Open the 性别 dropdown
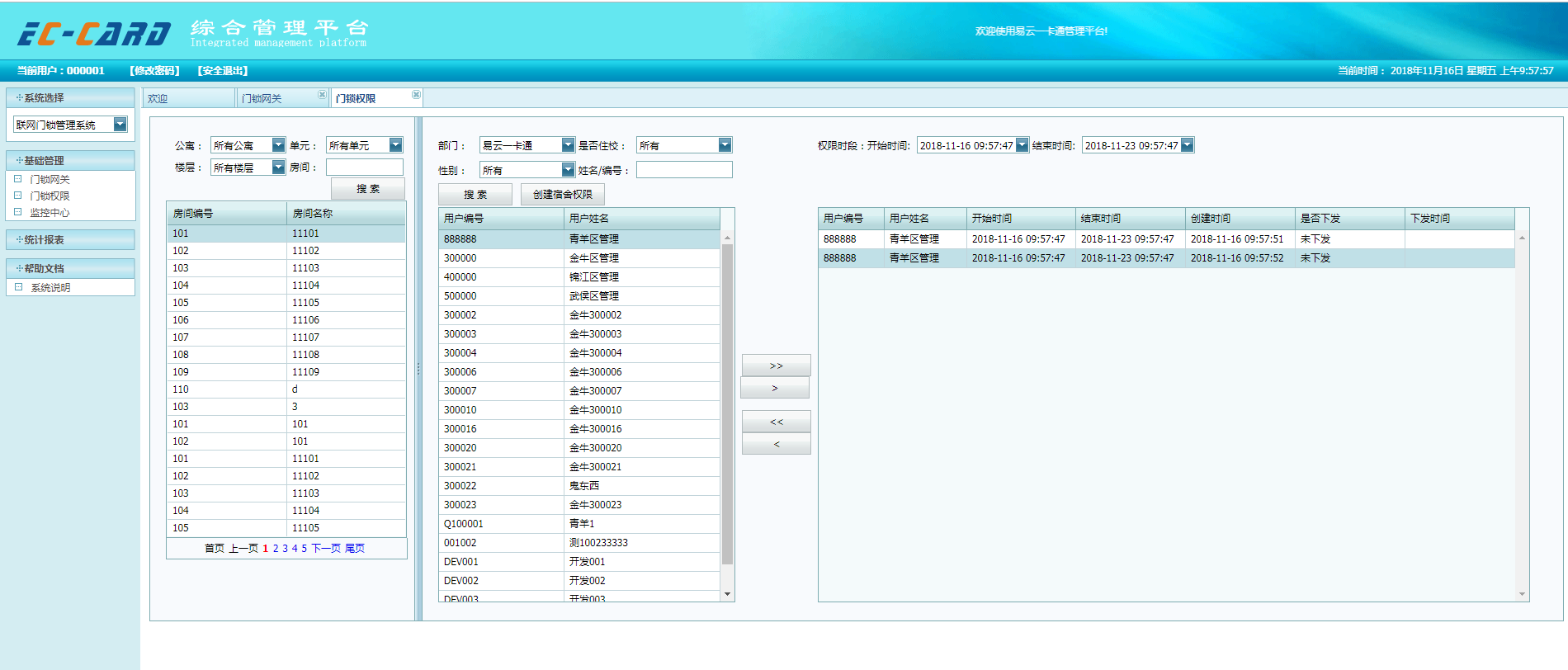The image size is (1568, 670). [568, 169]
